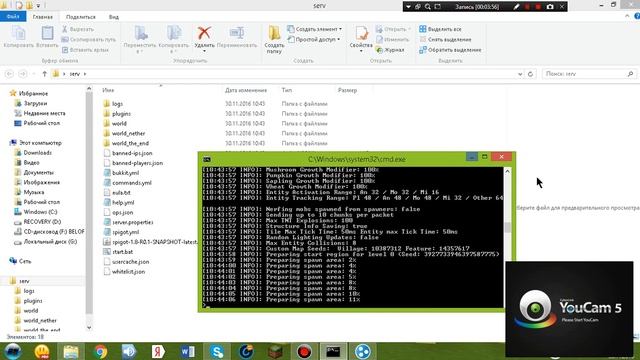The image size is (640, 360).
Task: Switch to the Вид tab
Action: [x=114, y=17]
